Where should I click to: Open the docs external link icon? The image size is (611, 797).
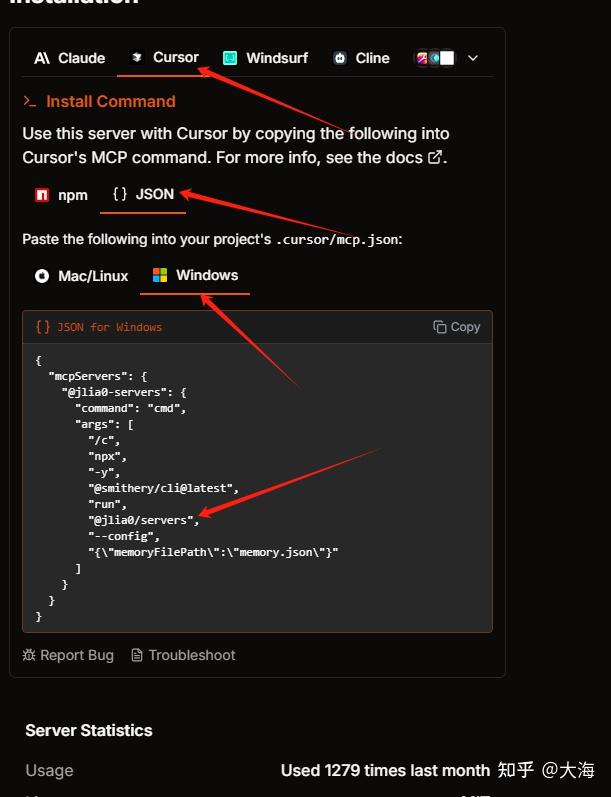435,158
